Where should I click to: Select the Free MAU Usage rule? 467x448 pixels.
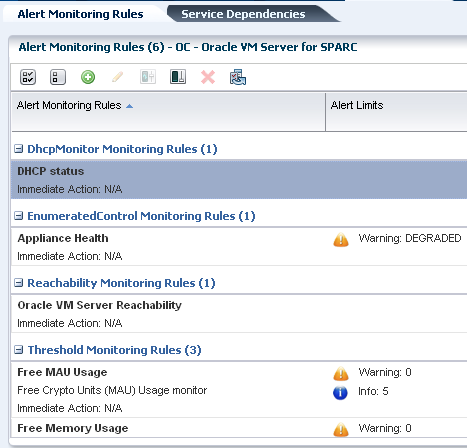click(x=62, y=372)
